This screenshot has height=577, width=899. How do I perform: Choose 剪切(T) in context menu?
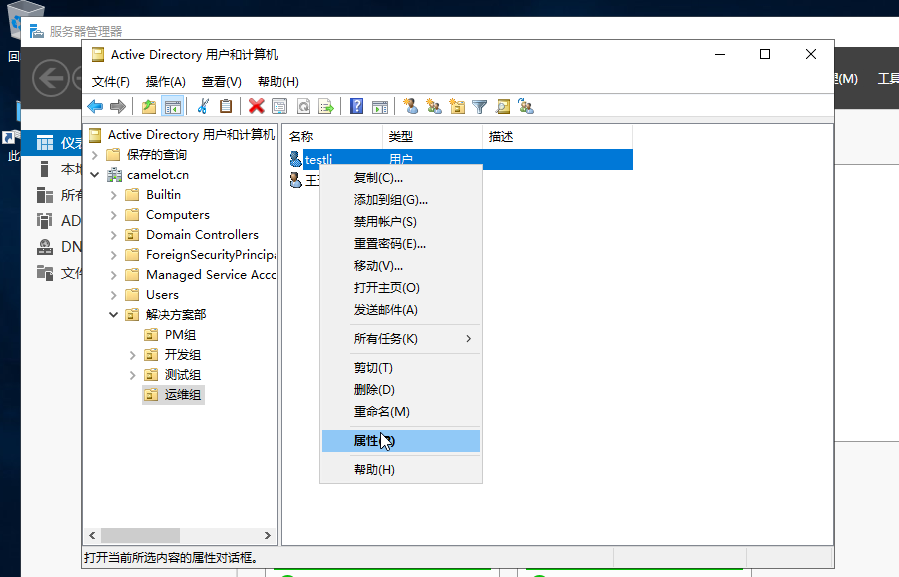tap(401, 368)
